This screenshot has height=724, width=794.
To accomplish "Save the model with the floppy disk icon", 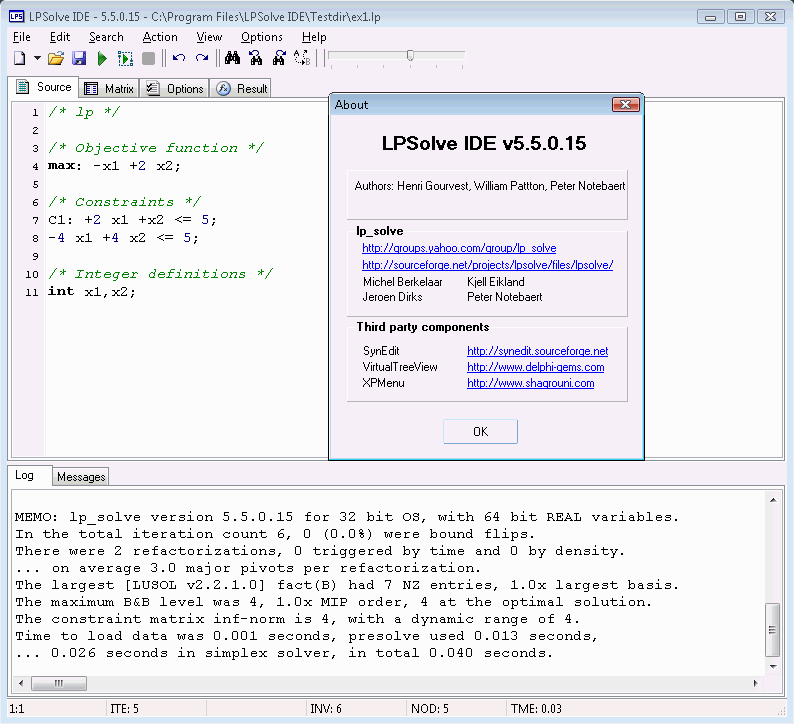I will [x=79, y=59].
